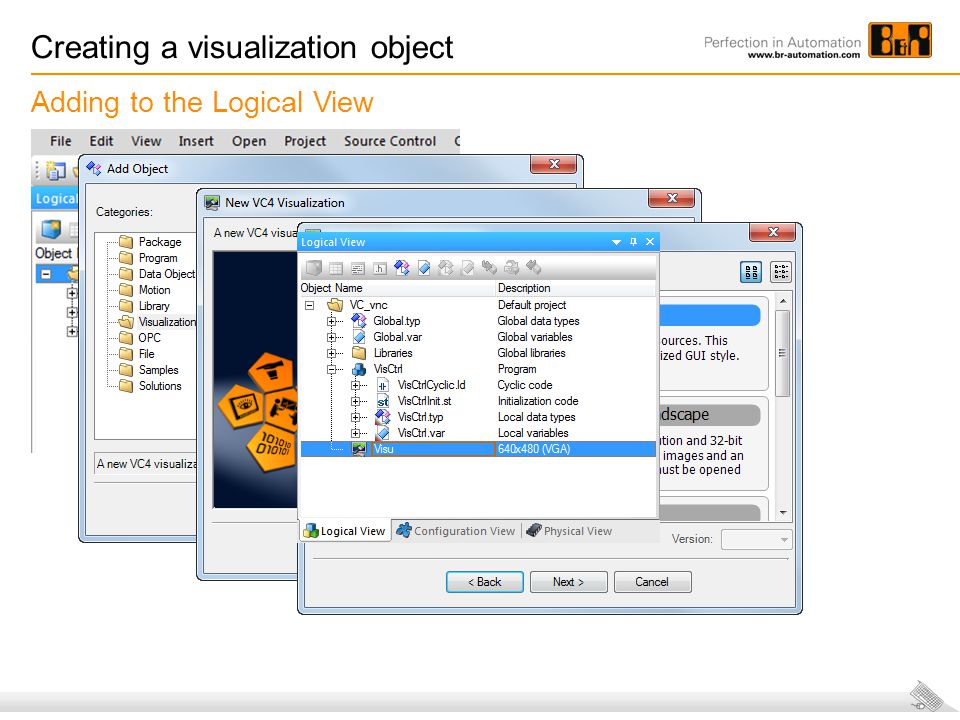Click the .h header file toolbar icon
This screenshot has width=960, height=720.
click(x=380, y=268)
